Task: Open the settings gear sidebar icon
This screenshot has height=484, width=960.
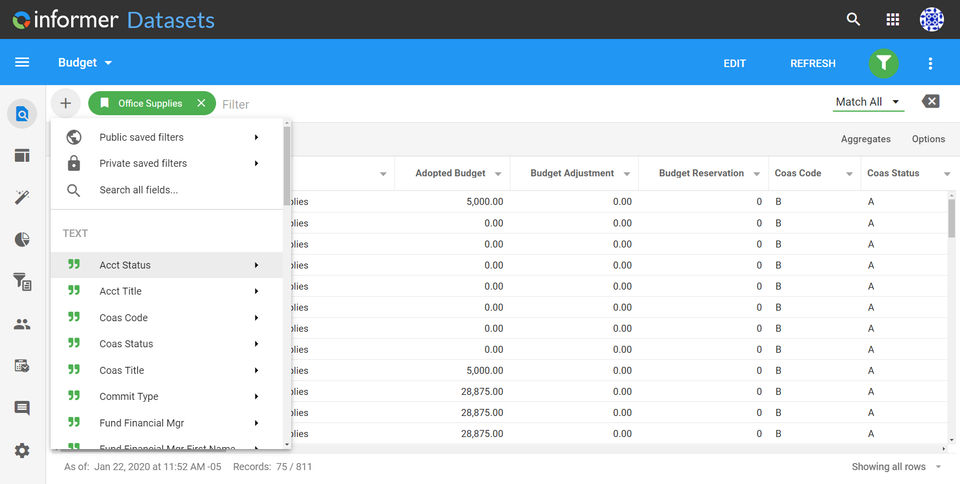Action: pos(22,451)
